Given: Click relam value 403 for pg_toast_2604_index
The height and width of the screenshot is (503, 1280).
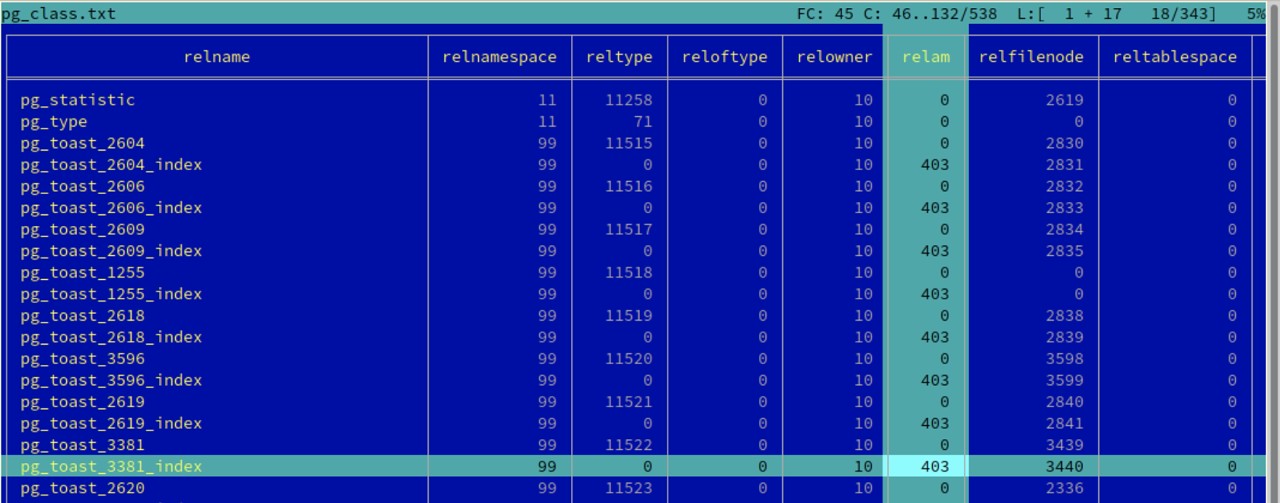Looking at the screenshot, I should coord(935,165).
